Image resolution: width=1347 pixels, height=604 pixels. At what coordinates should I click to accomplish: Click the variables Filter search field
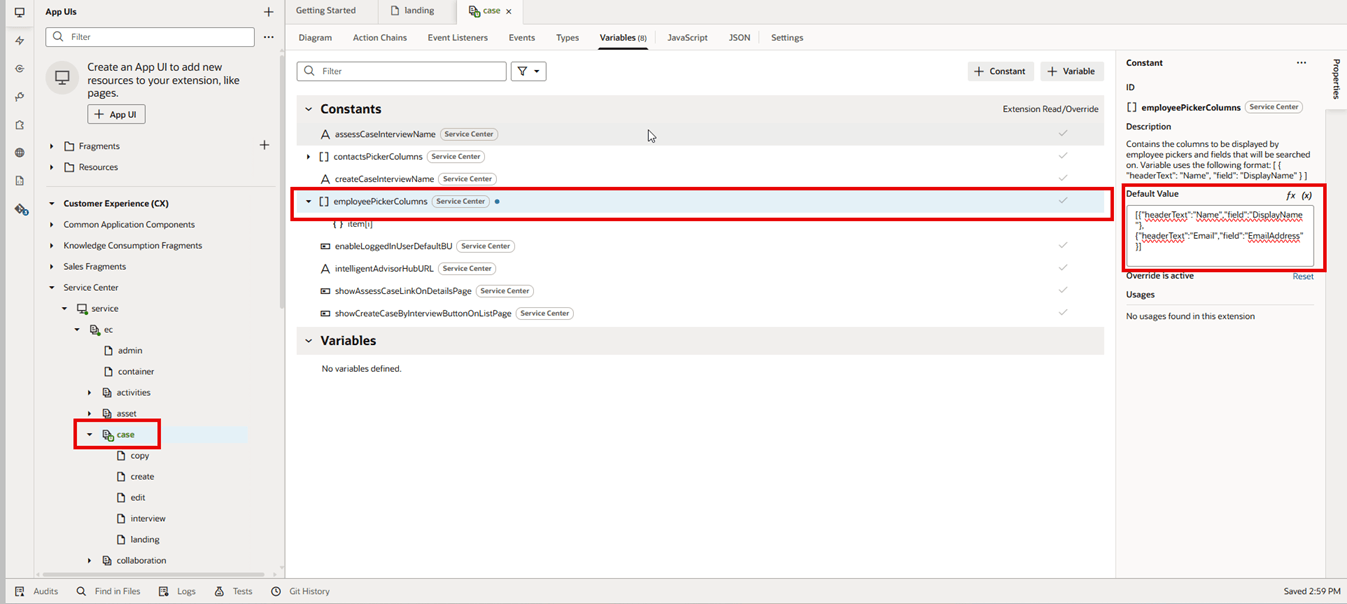(401, 71)
